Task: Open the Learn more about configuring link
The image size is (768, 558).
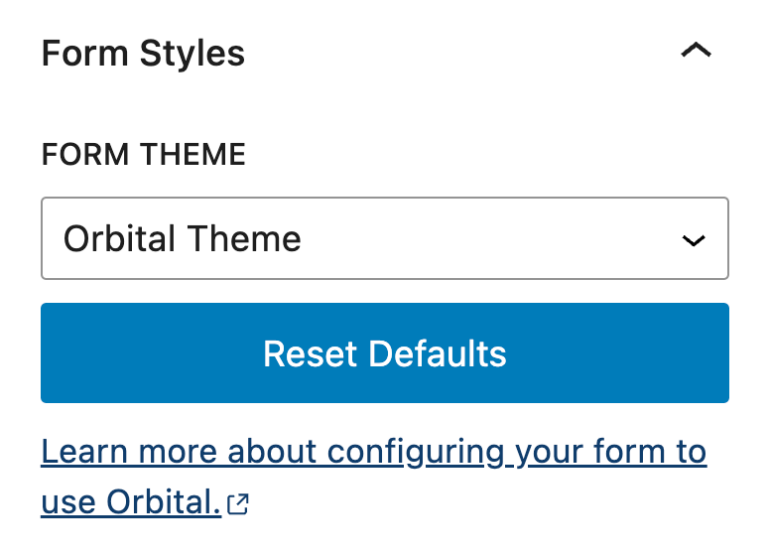Action: [373, 476]
